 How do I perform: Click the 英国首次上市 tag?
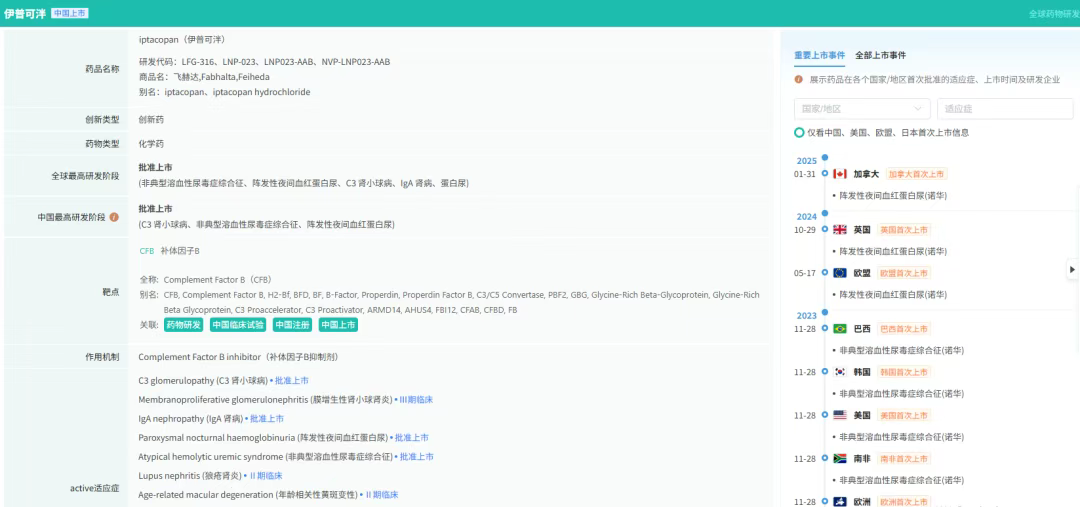pyautogui.click(x=904, y=229)
